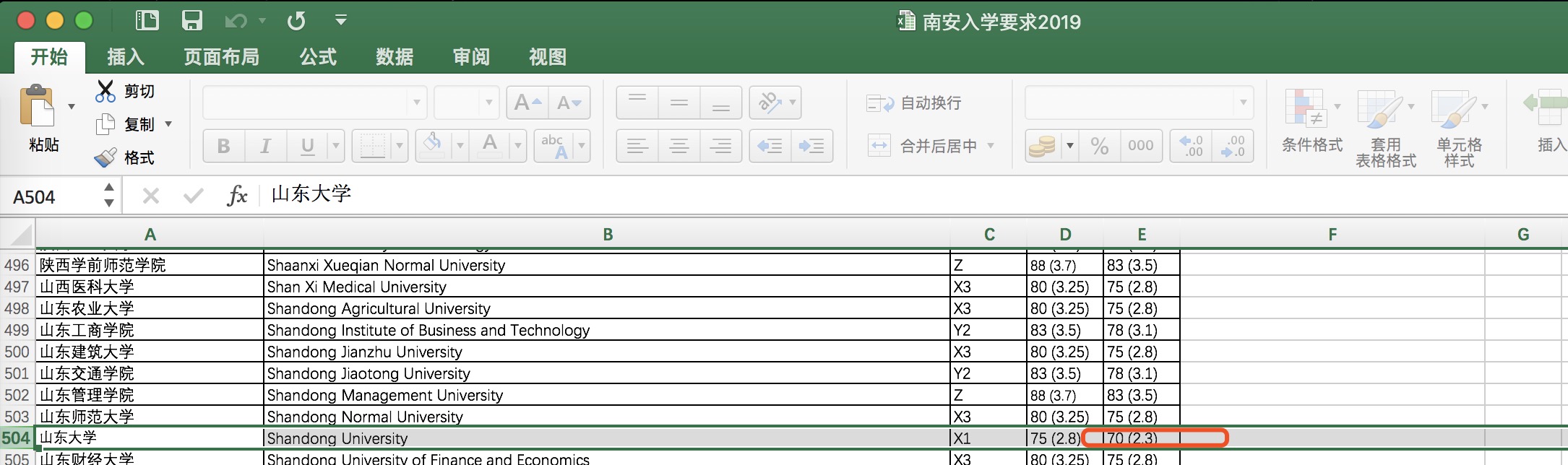Click the Name Box showing A504

[x=54, y=197]
